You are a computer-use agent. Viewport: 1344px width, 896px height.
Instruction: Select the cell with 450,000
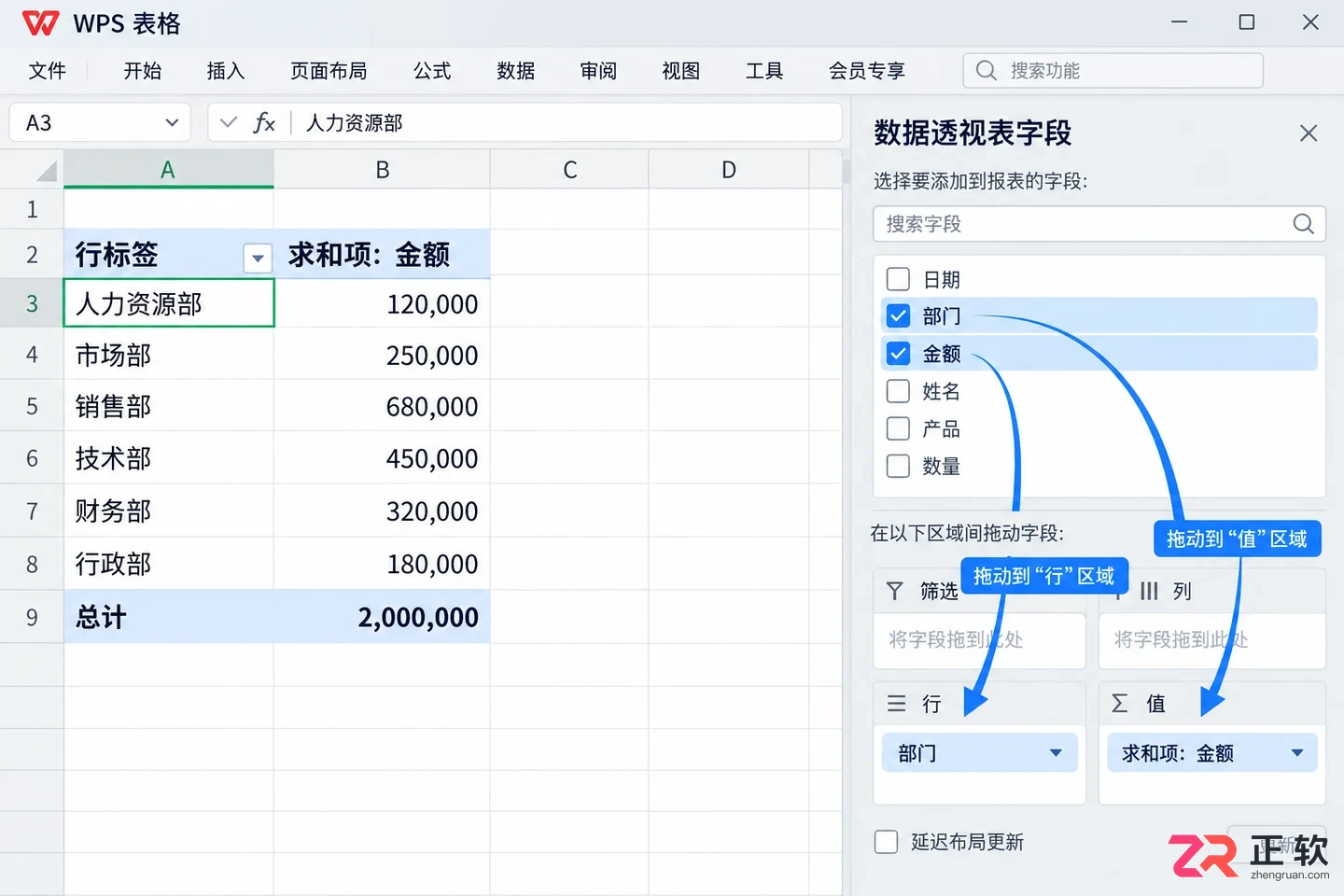pos(382,458)
